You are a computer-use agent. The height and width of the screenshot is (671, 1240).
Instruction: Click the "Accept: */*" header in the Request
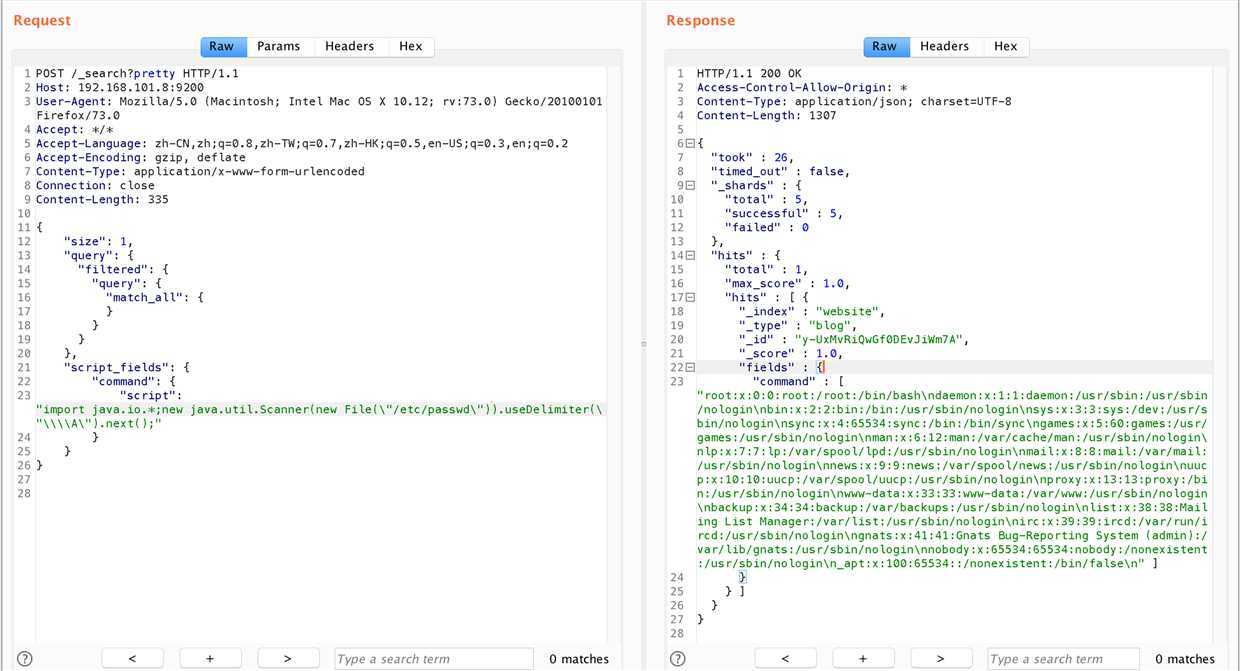click(x=75, y=130)
